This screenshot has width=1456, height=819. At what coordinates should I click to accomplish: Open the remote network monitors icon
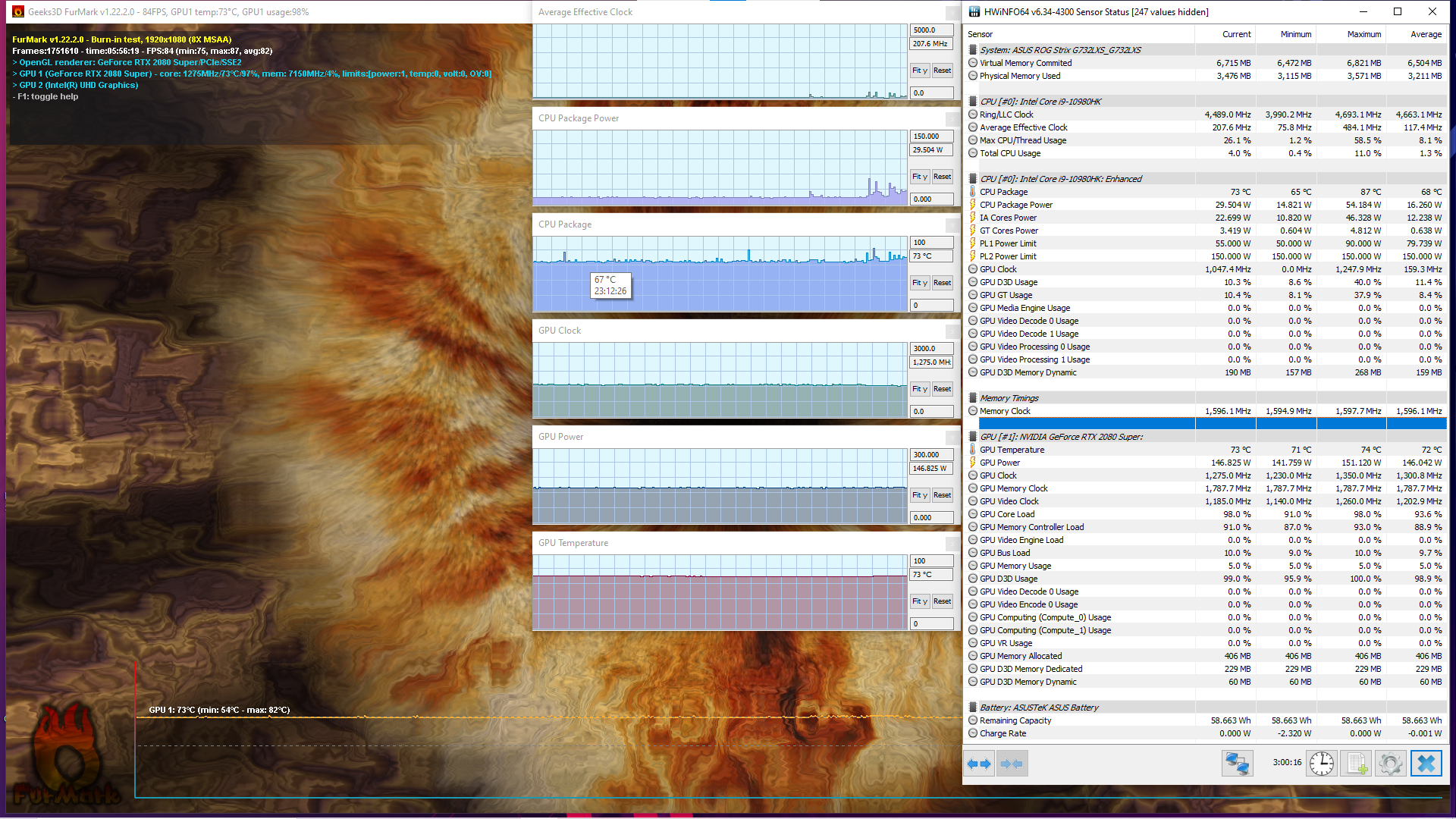1237,764
